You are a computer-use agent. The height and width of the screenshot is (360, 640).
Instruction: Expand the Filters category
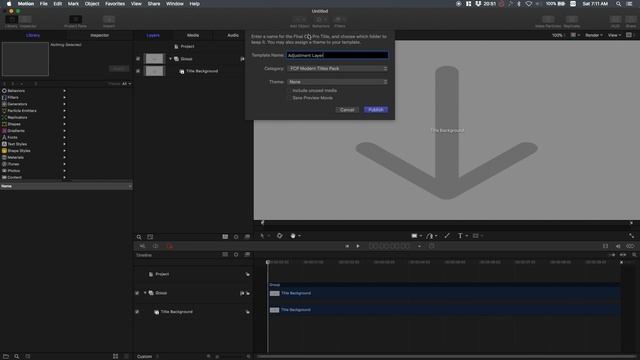coord(64,98)
